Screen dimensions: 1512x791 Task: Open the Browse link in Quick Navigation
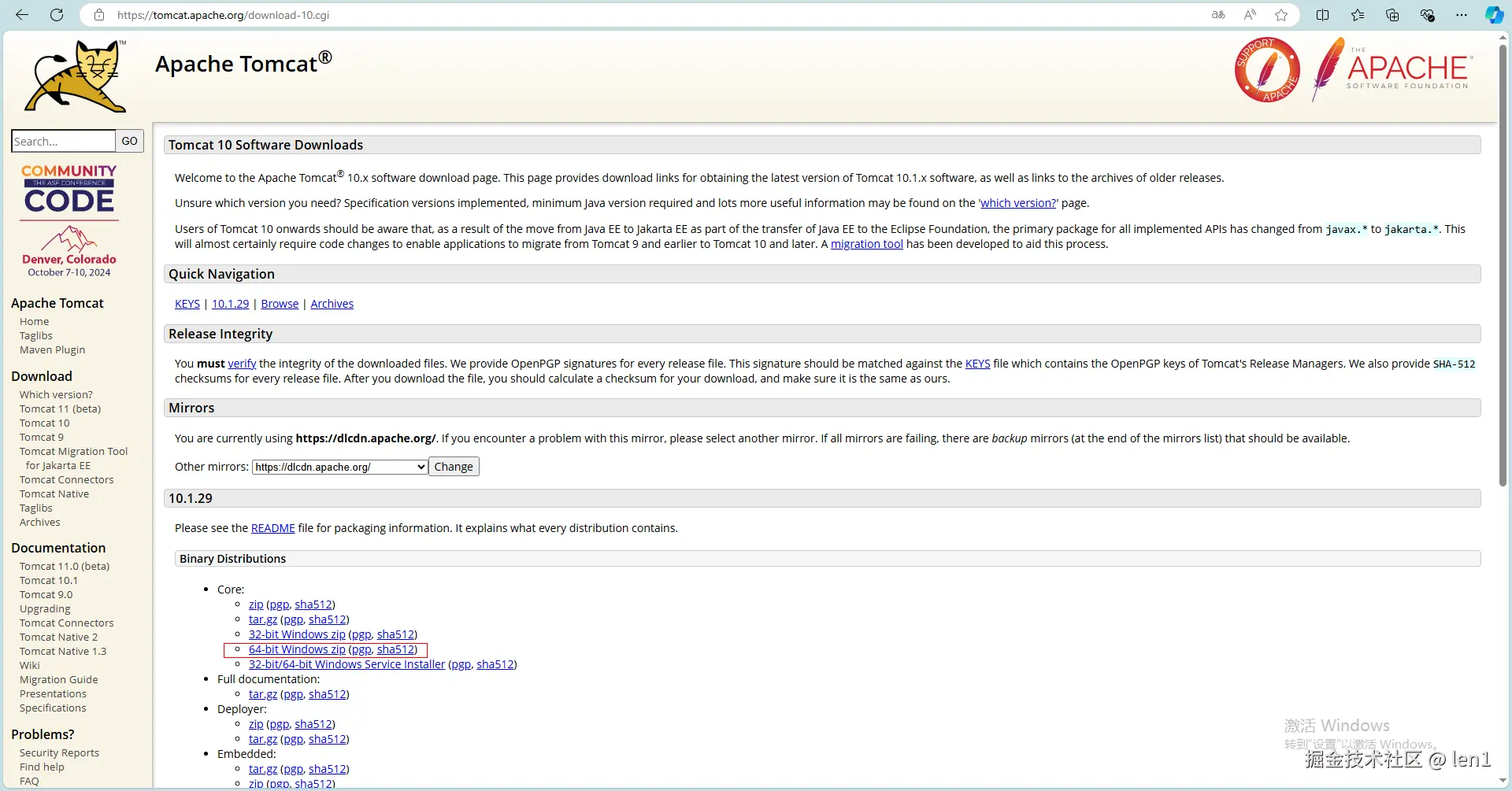tap(280, 304)
